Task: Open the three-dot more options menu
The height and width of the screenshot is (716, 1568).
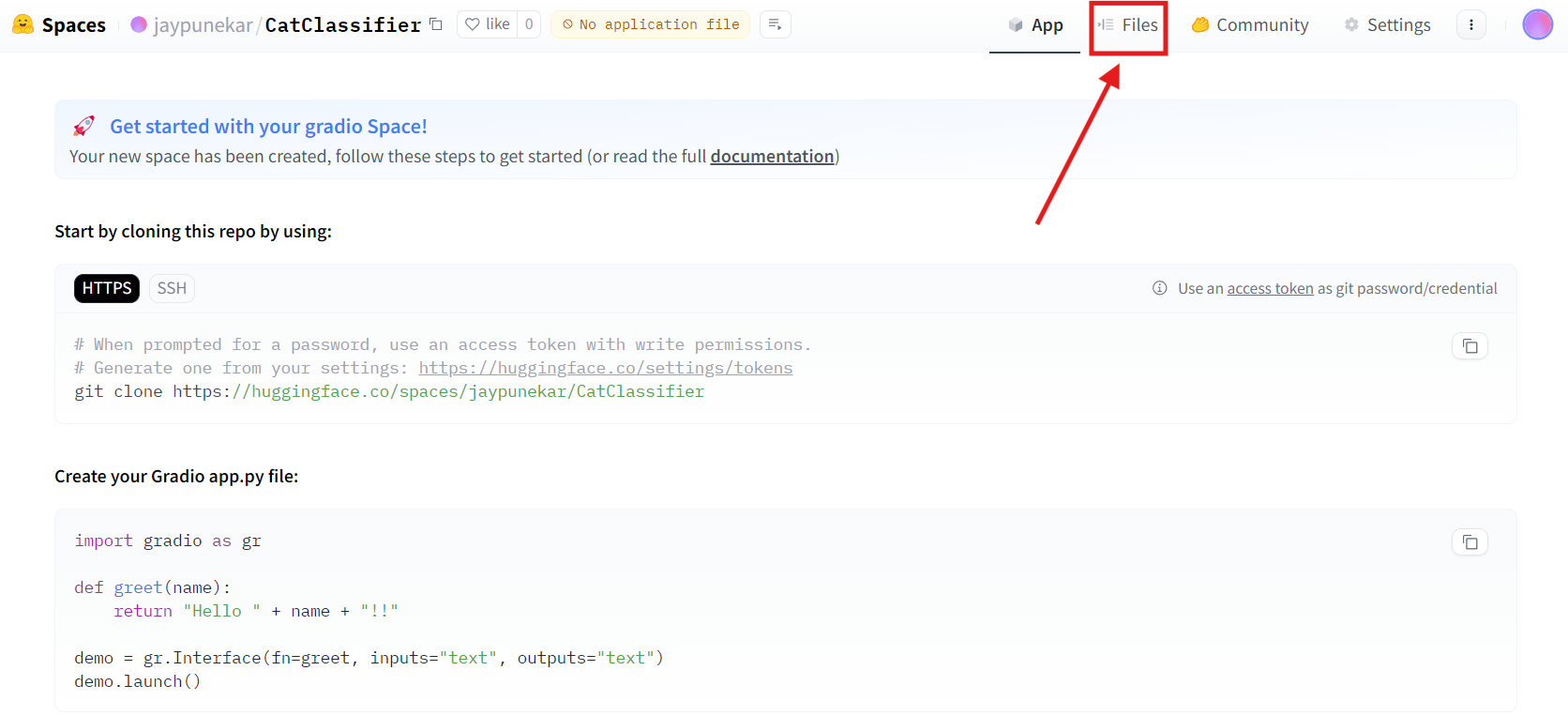Action: click(1471, 24)
